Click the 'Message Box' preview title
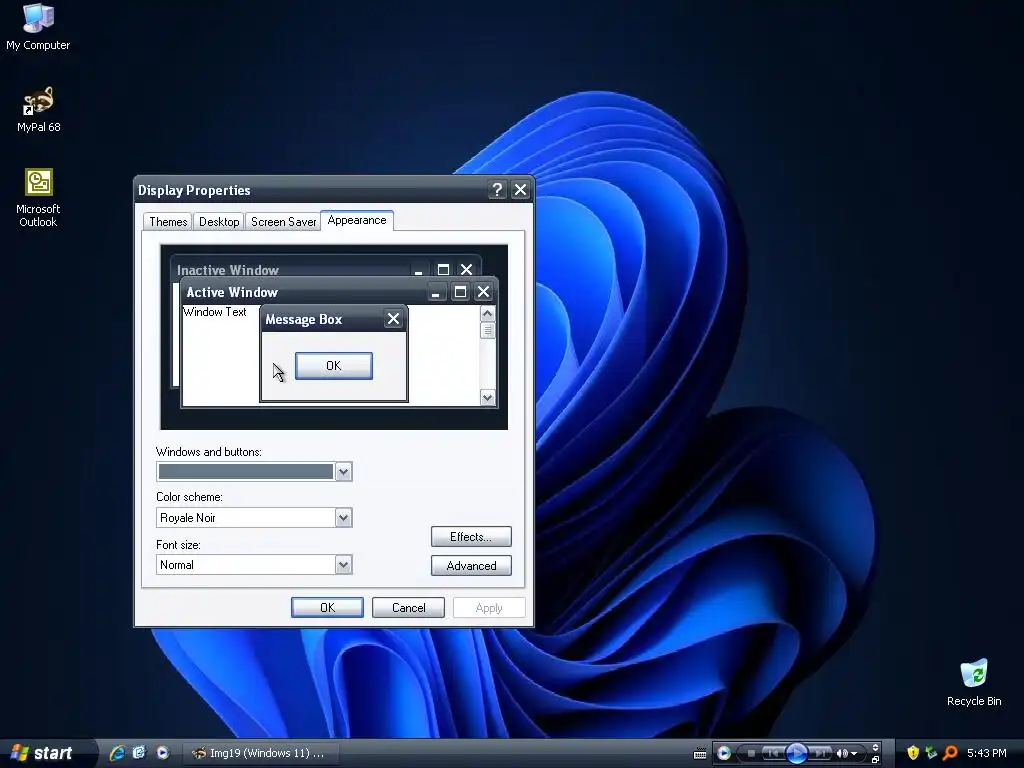Image resolution: width=1024 pixels, height=768 pixels. [304, 319]
